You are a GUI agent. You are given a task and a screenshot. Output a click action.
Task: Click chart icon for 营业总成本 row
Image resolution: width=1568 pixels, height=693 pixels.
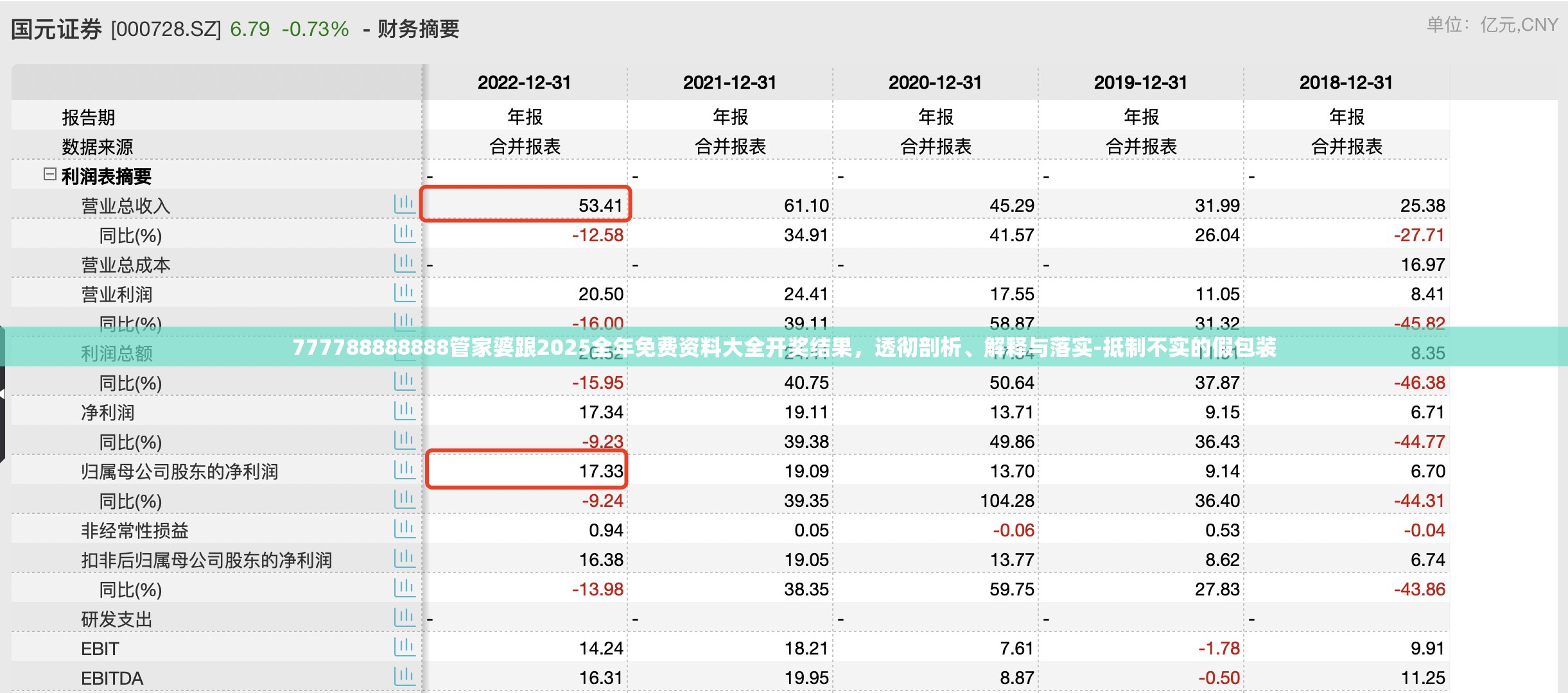[405, 264]
